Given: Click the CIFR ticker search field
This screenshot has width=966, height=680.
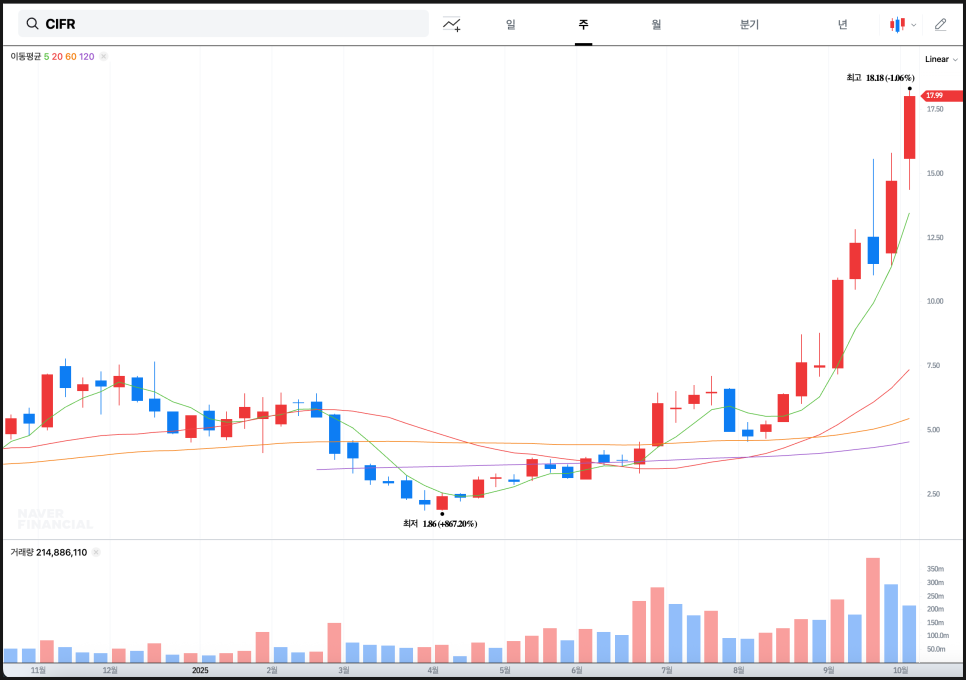Looking at the screenshot, I should [x=230, y=24].
